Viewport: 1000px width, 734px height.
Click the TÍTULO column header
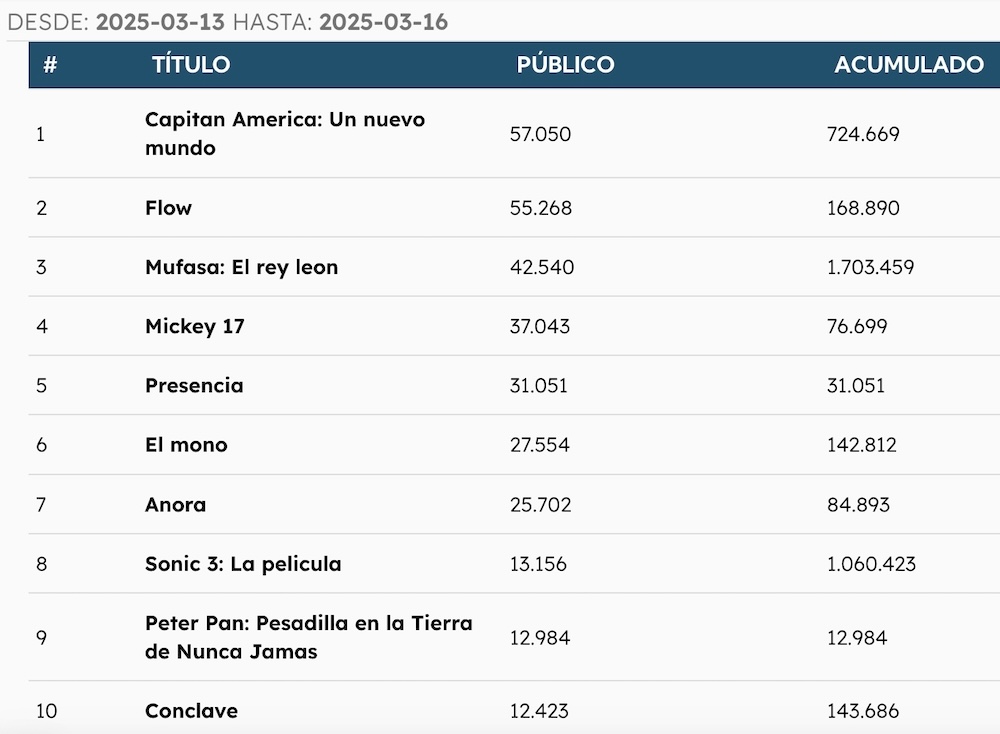coord(191,65)
